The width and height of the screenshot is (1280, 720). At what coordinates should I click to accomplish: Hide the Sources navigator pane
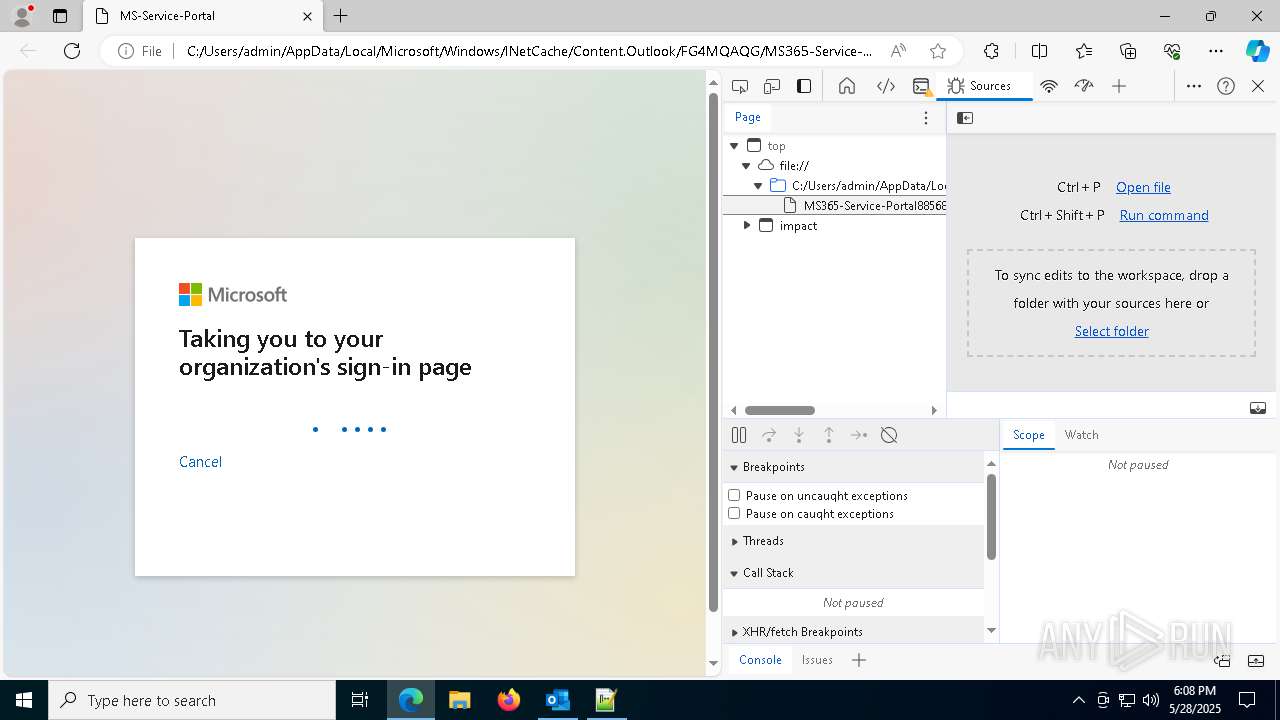965,118
